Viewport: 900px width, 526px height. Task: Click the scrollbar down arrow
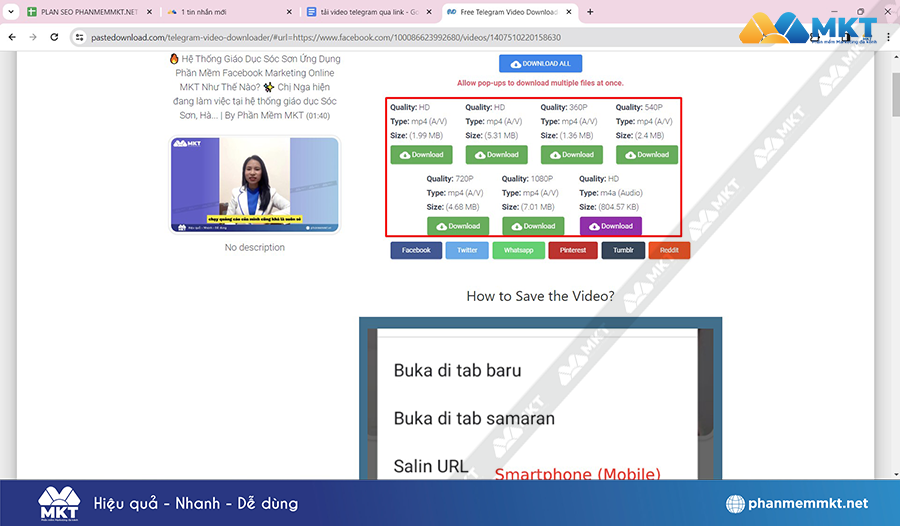(x=896, y=474)
